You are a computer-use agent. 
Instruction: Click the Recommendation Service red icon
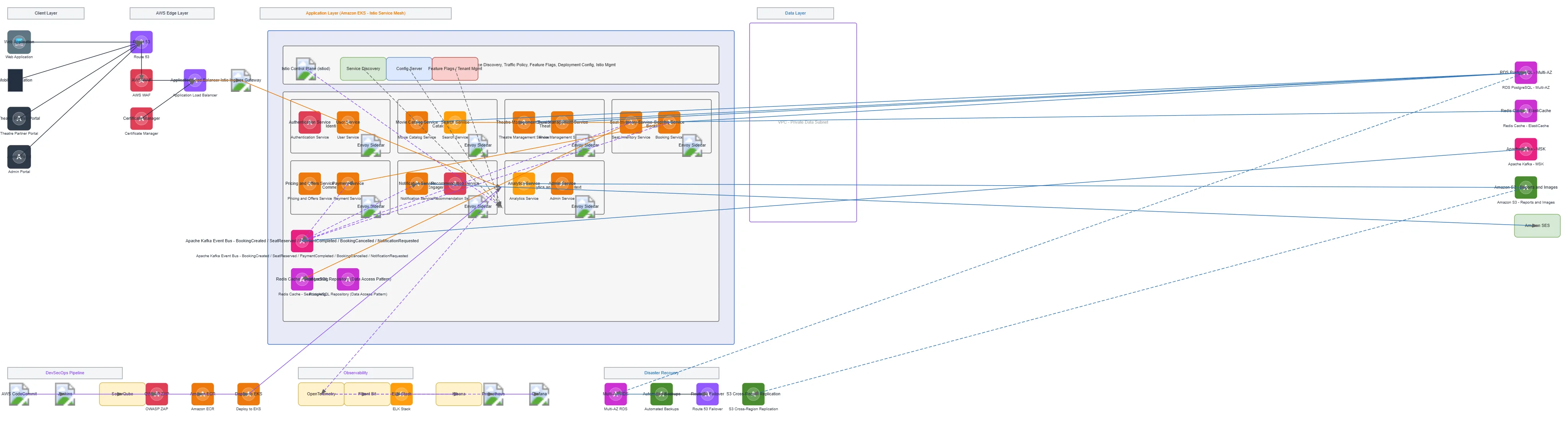coord(455,184)
